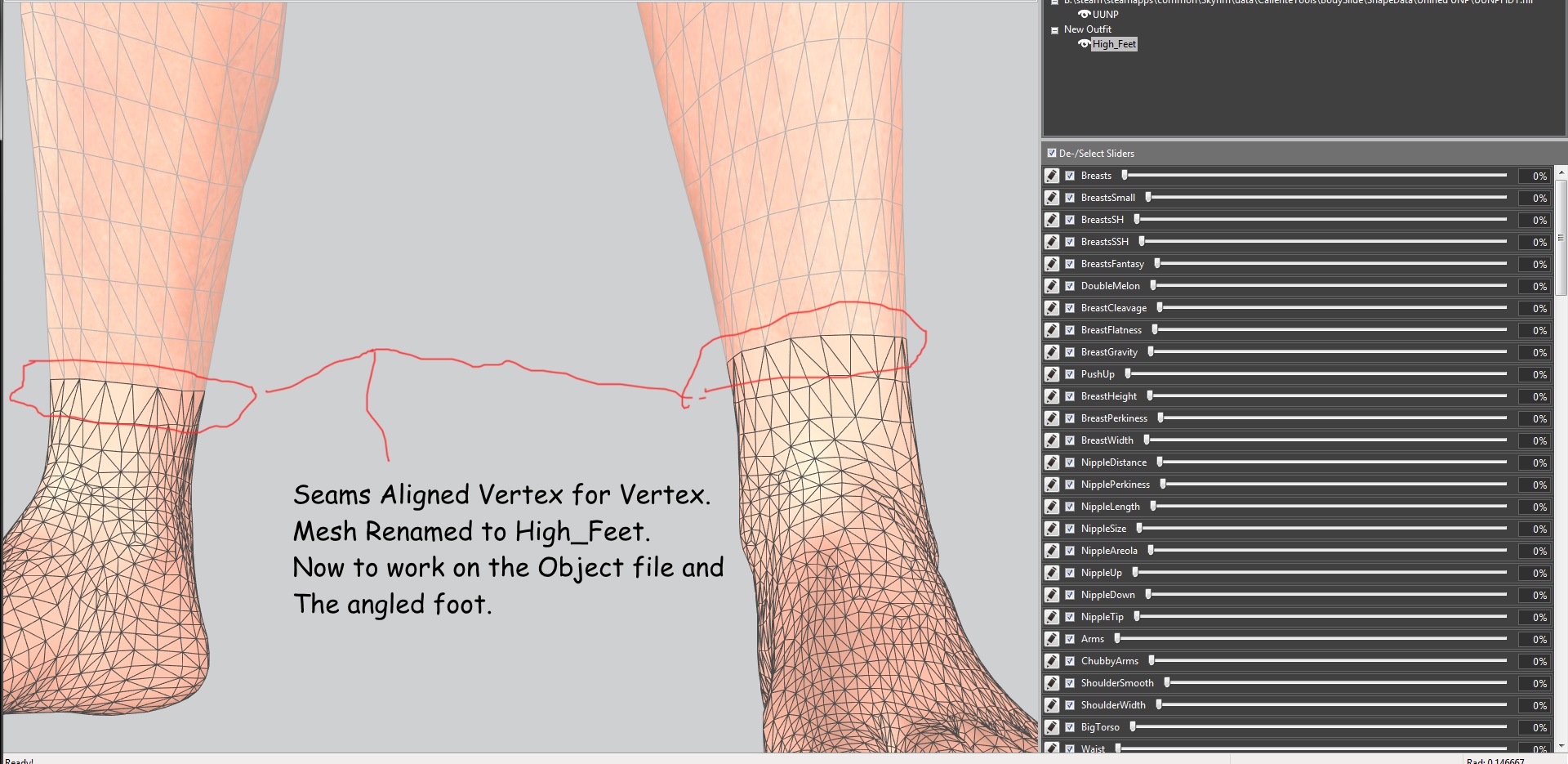Click the scrollbar up arrow in sliders list

1561,172
